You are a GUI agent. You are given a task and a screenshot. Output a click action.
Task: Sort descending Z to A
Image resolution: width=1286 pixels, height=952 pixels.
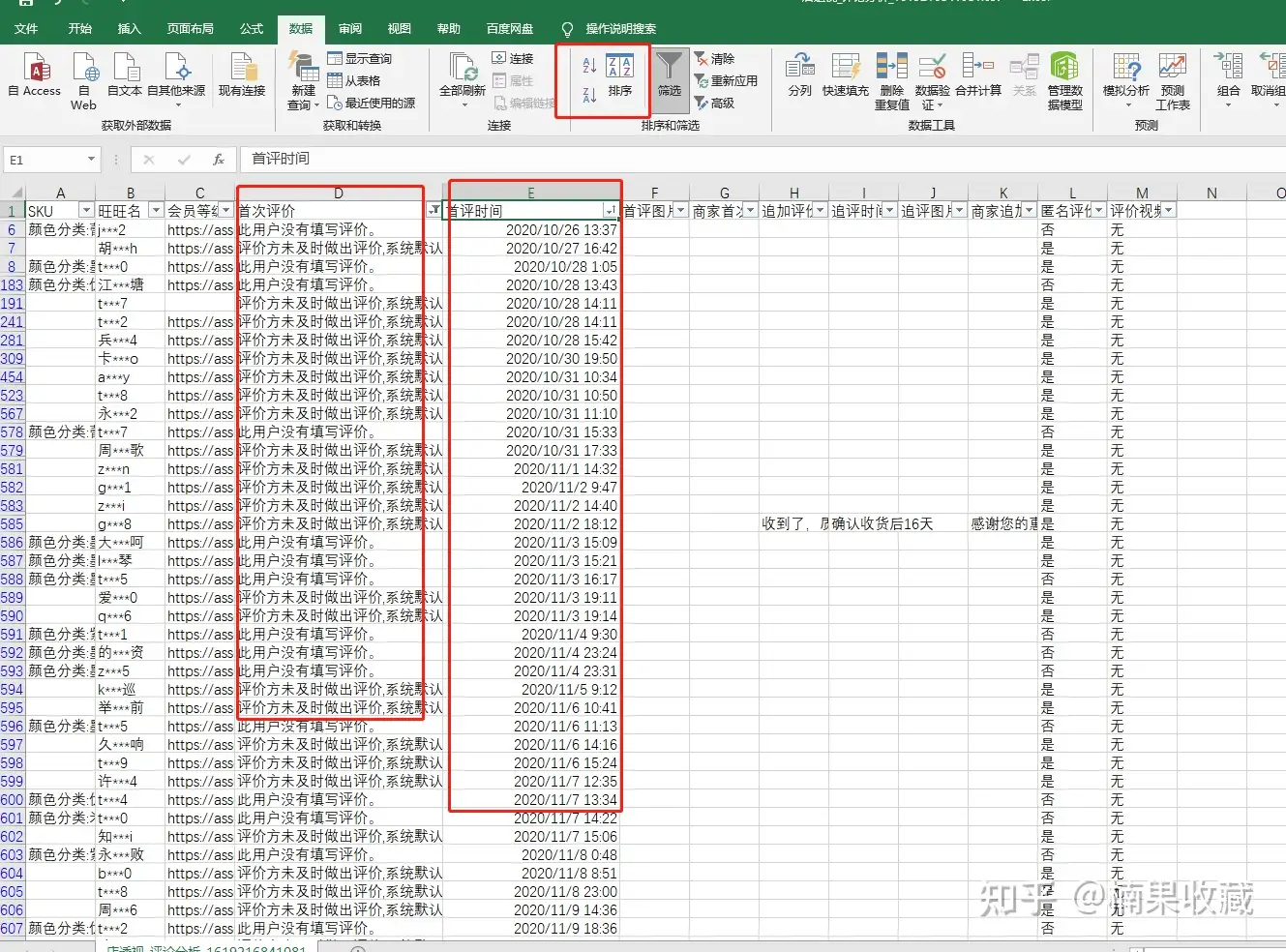(589, 95)
